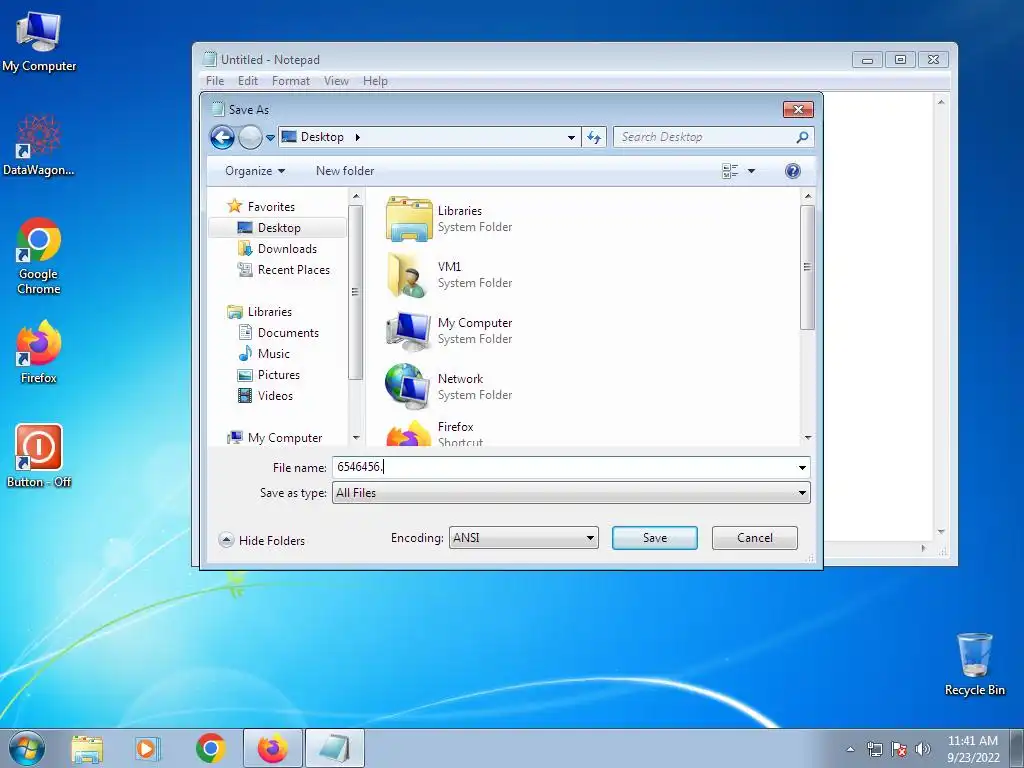Click the Save button
Screen dimensions: 1024x768
(x=654, y=537)
